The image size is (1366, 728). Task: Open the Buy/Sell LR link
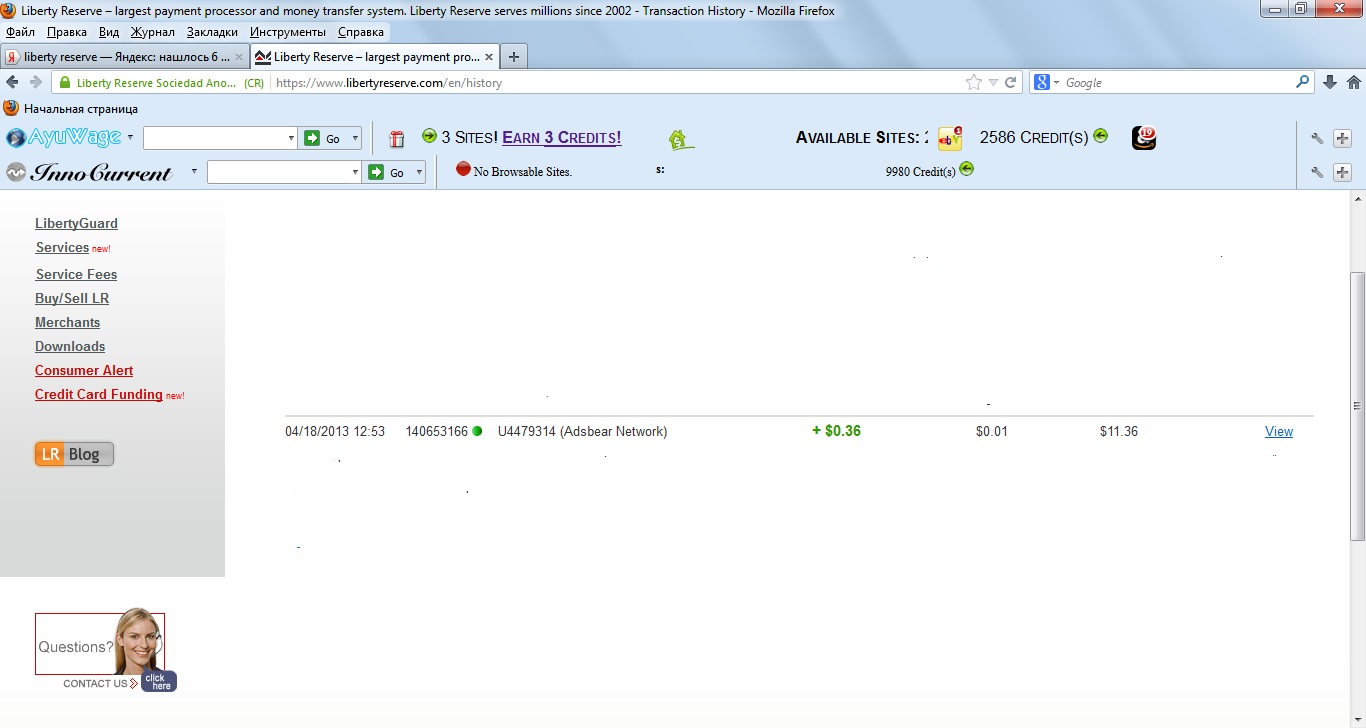tap(72, 298)
